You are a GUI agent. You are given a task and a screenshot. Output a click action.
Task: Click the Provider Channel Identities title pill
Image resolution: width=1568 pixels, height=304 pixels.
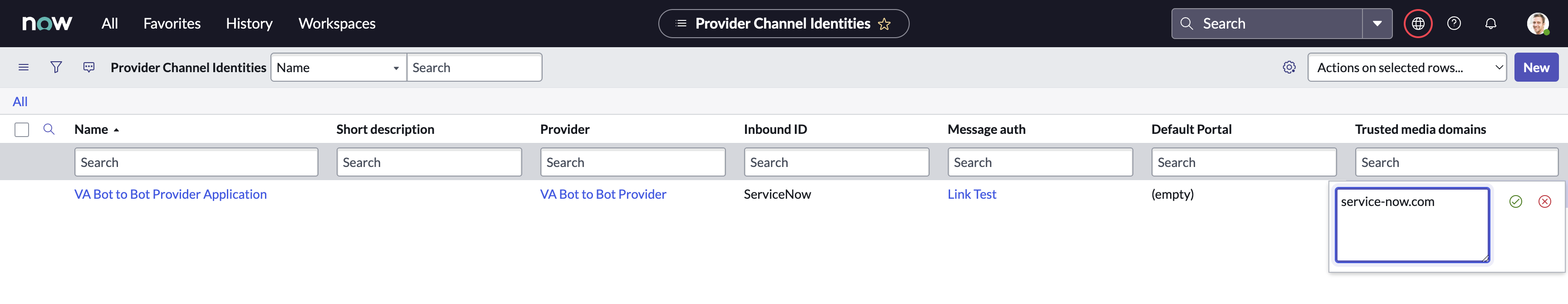pyautogui.click(x=783, y=23)
